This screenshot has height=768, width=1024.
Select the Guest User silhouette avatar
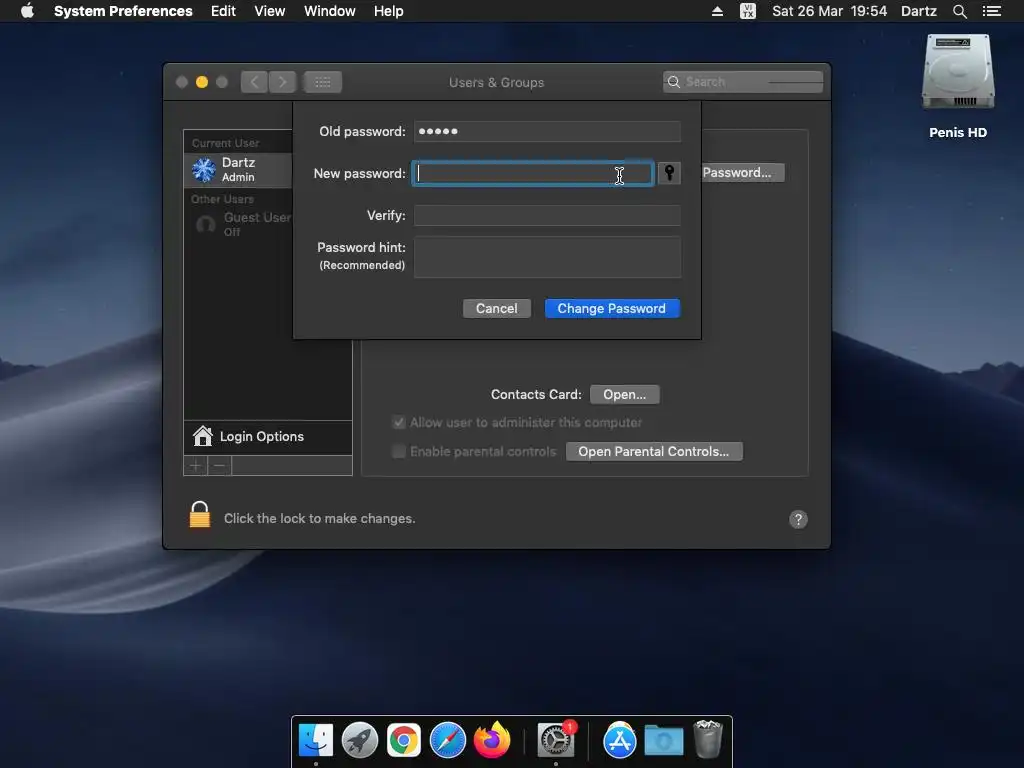tap(206, 225)
